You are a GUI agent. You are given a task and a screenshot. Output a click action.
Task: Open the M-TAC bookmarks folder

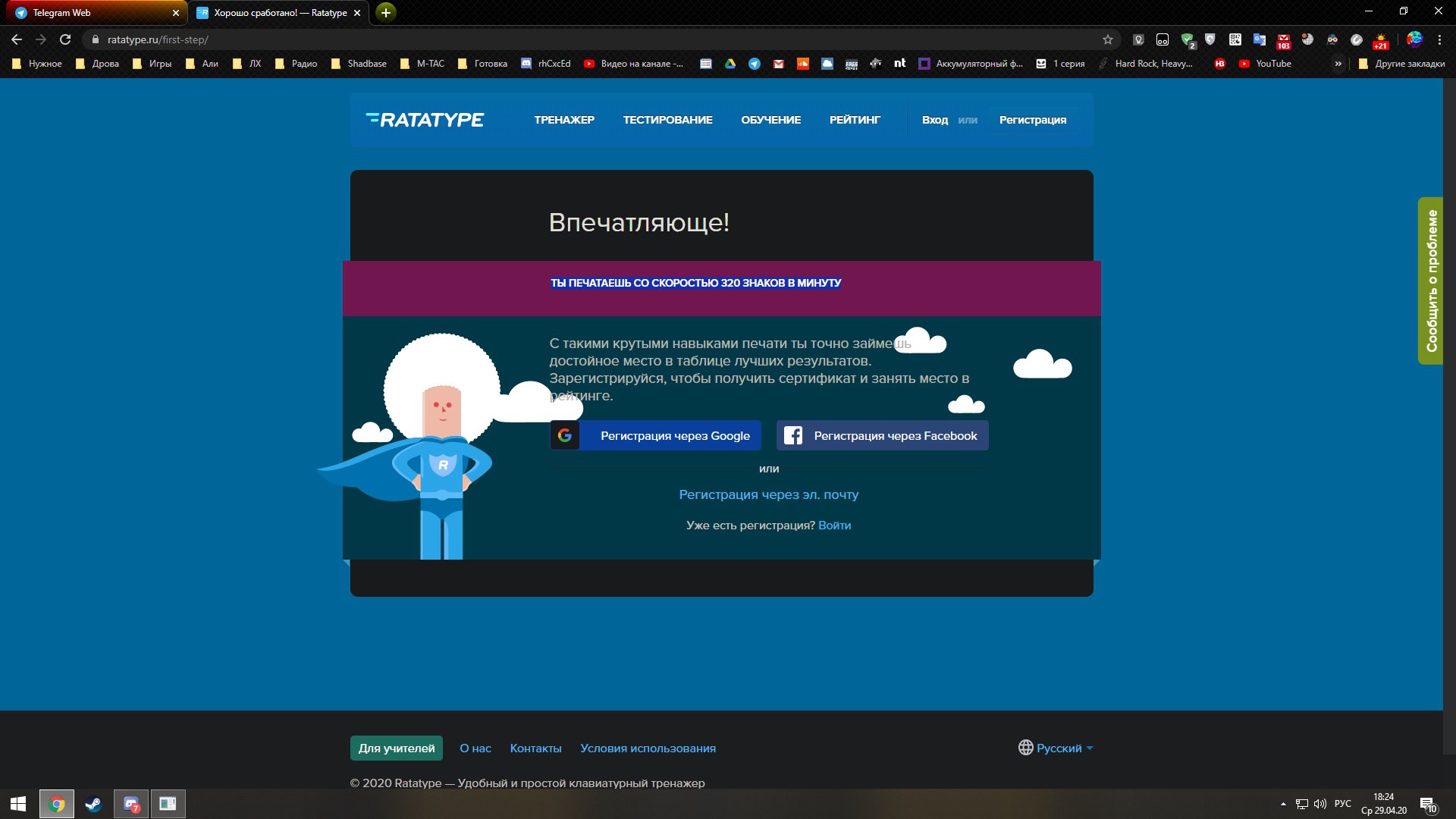click(x=423, y=64)
